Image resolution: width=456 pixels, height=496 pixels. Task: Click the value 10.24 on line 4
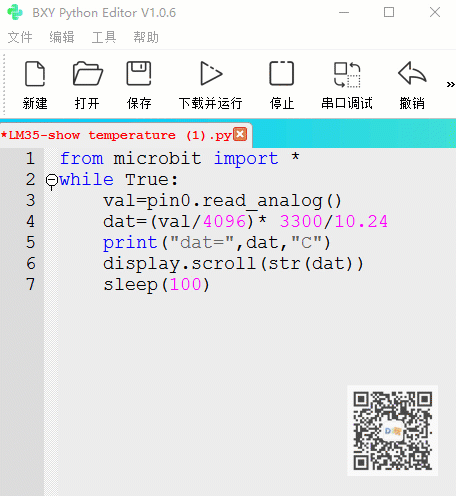[x=361, y=221]
